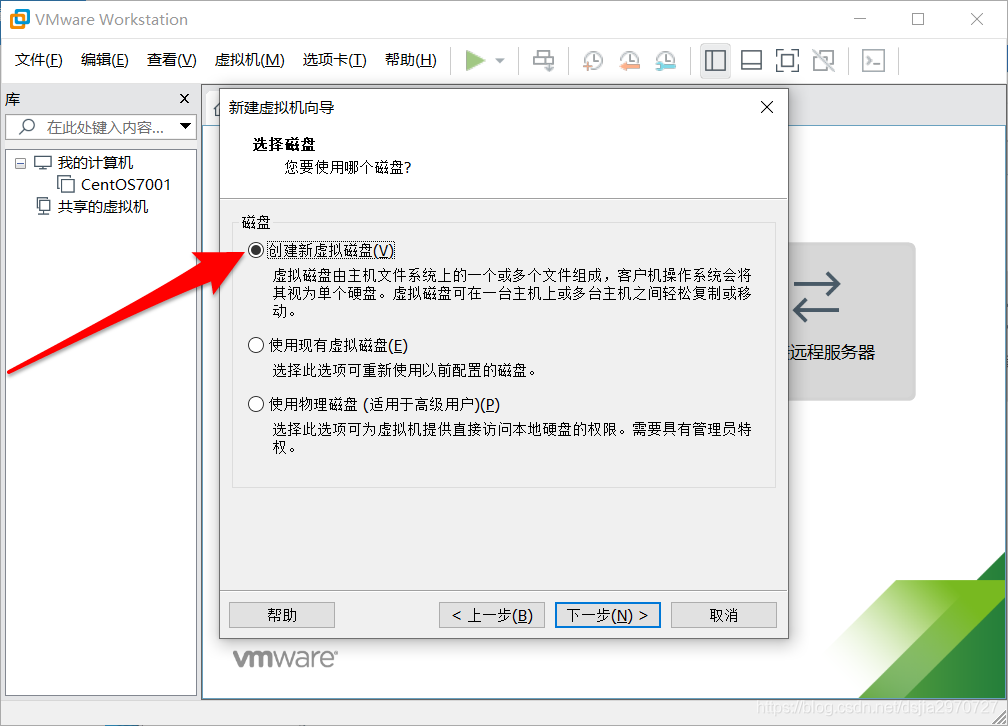Click the VMware Workstation logo icon
This screenshot has width=1008, height=726.
[19, 19]
